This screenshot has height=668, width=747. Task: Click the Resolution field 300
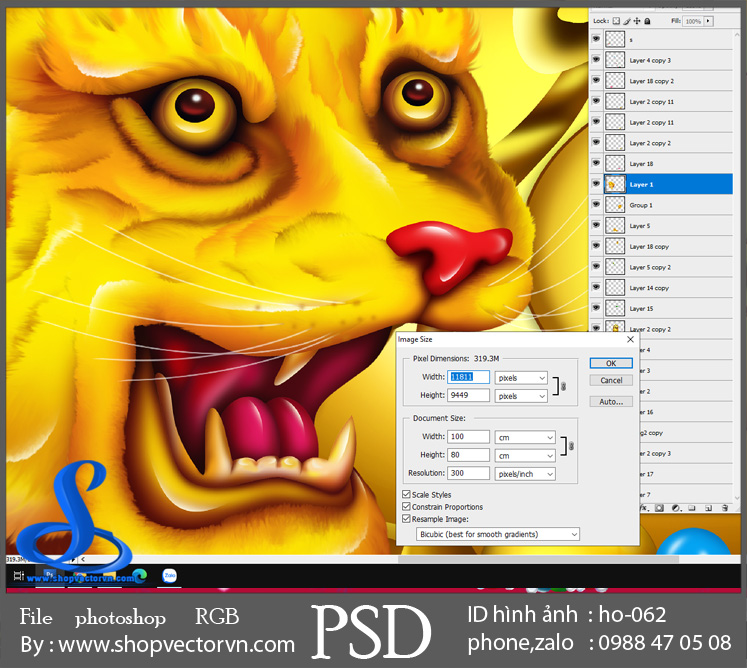click(x=468, y=473)
